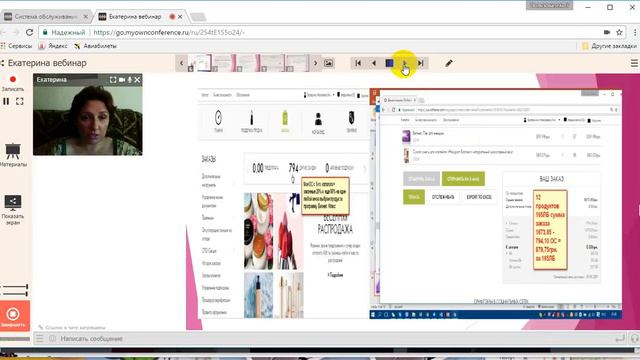Switch to the Система обслуживания browser tab
Viewport: 640px width, 360px height.
45,17
